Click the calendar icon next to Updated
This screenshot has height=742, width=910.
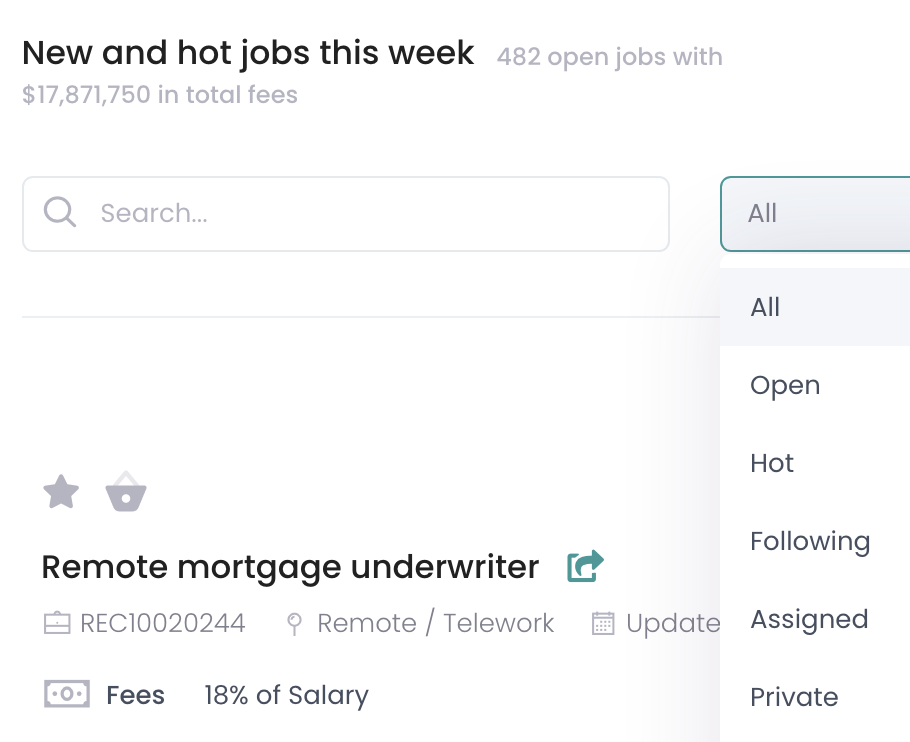(603, 624)
